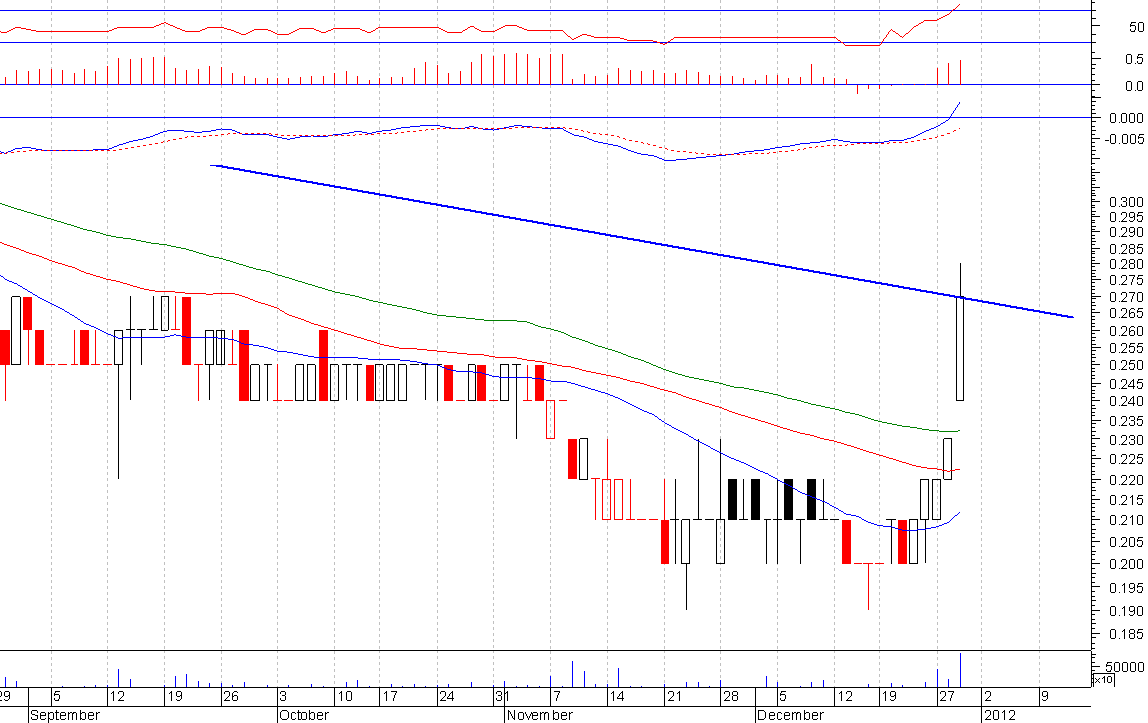Select the 0.215 price axis label
1148x723 pixels.
pyautogui.click(x=1127, y=500)
